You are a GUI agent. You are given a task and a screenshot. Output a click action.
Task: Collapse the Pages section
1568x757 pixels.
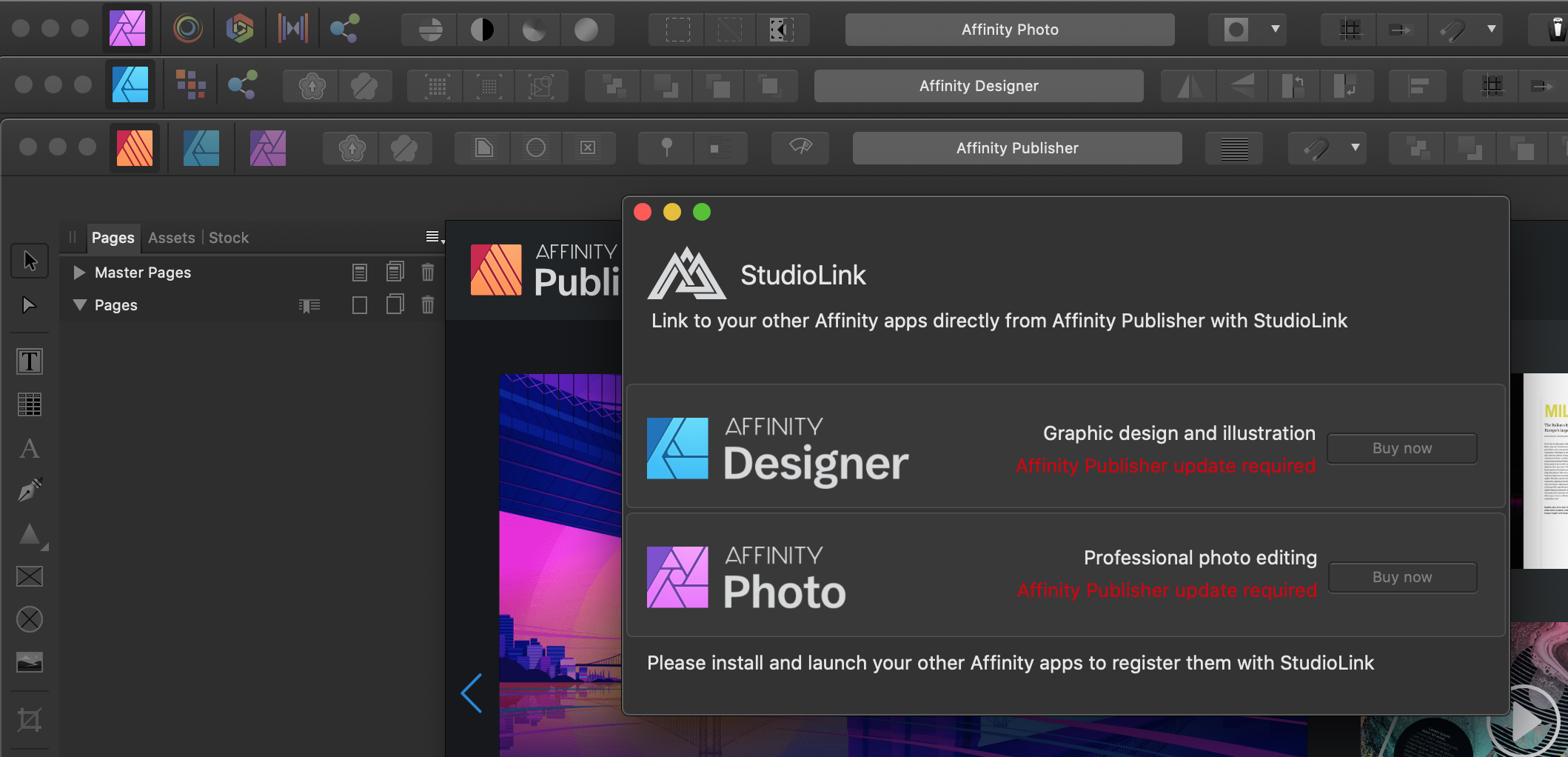[x=80, y=305]
